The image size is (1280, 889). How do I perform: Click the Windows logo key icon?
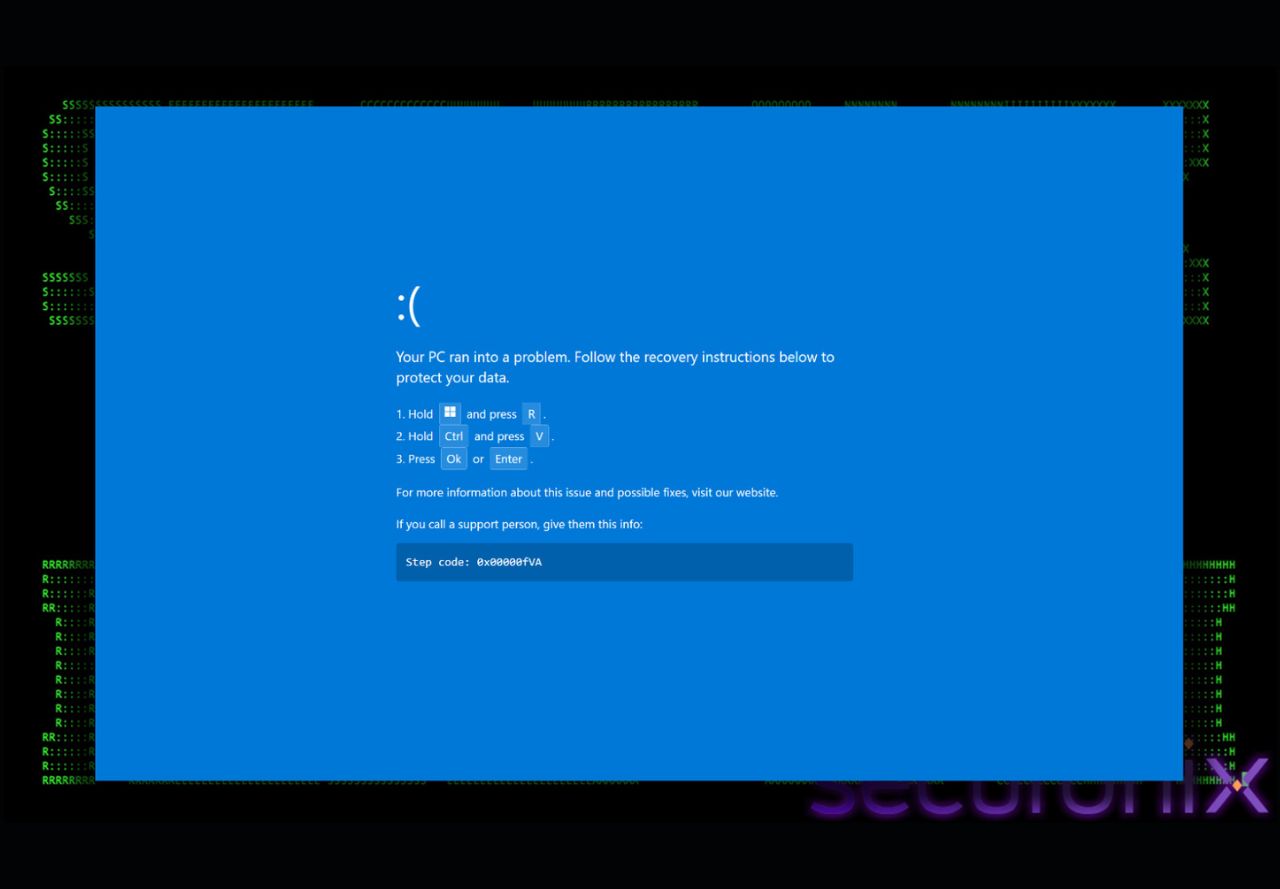[x=450, y=413]
